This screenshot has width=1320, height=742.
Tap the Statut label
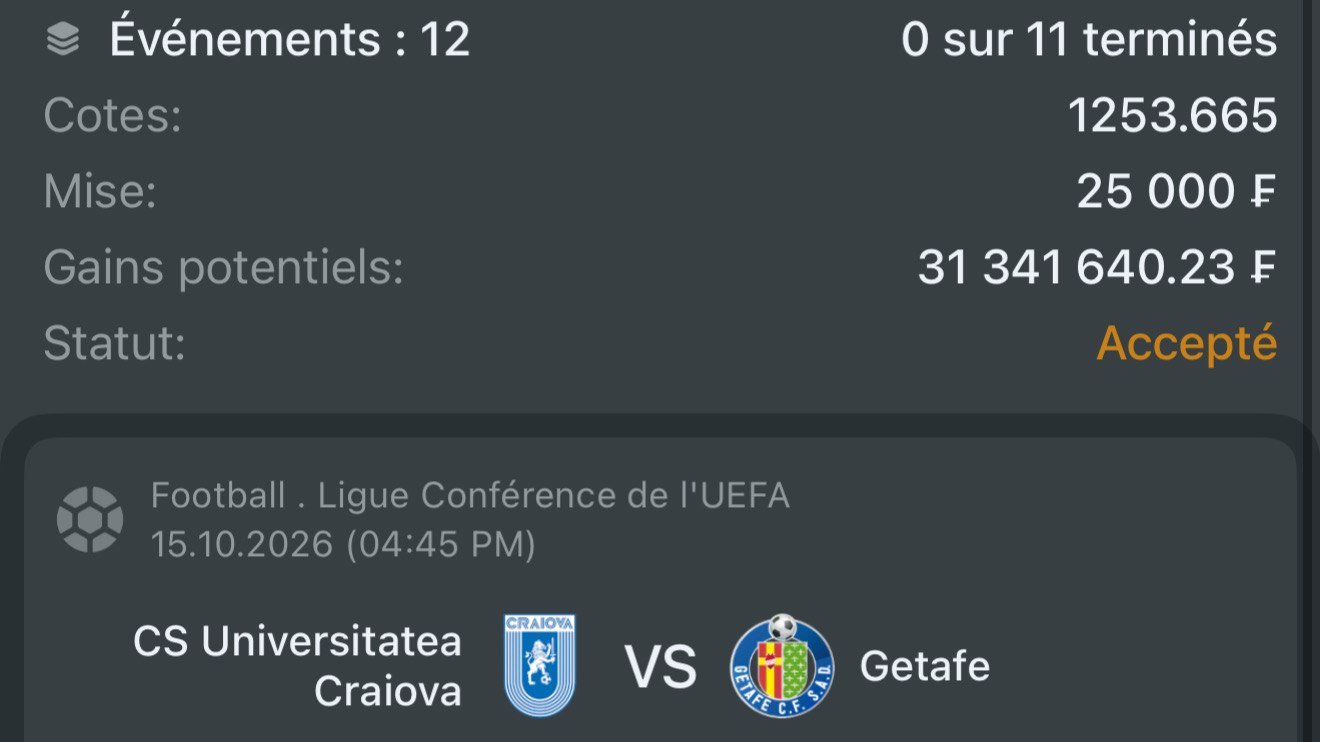[x=114, y=344]
